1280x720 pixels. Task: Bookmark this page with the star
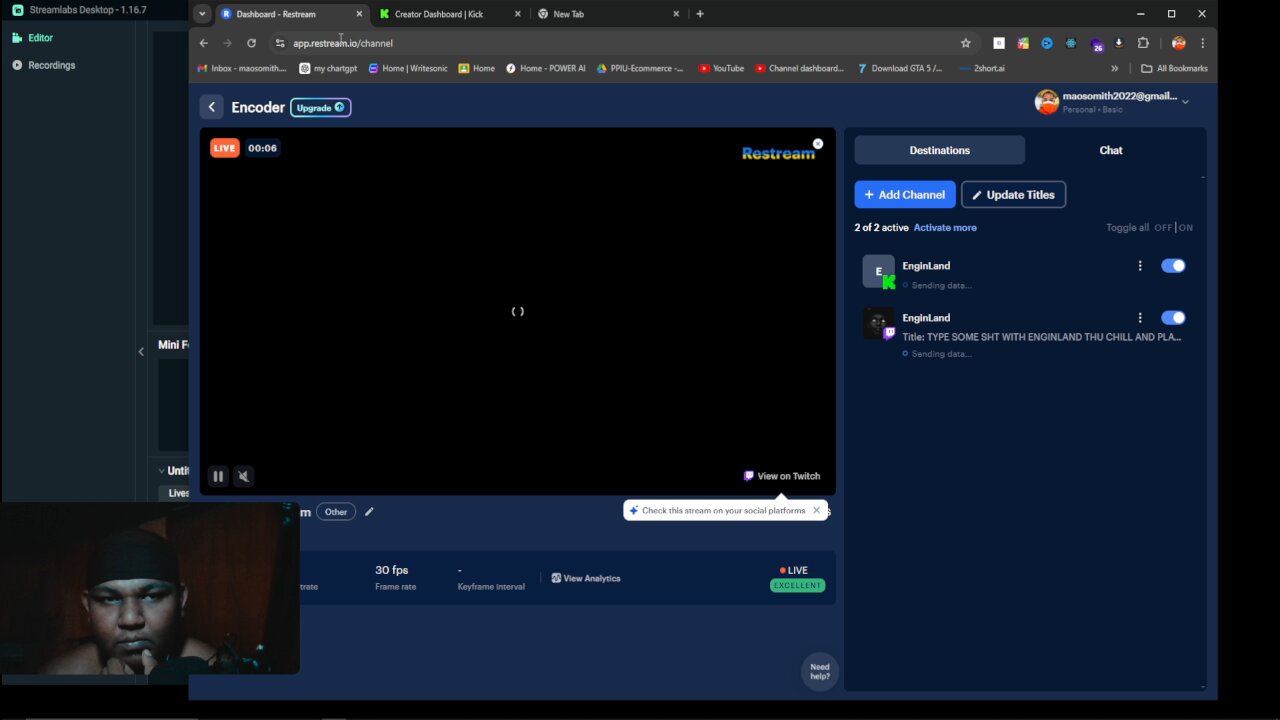tap(965, 43)
